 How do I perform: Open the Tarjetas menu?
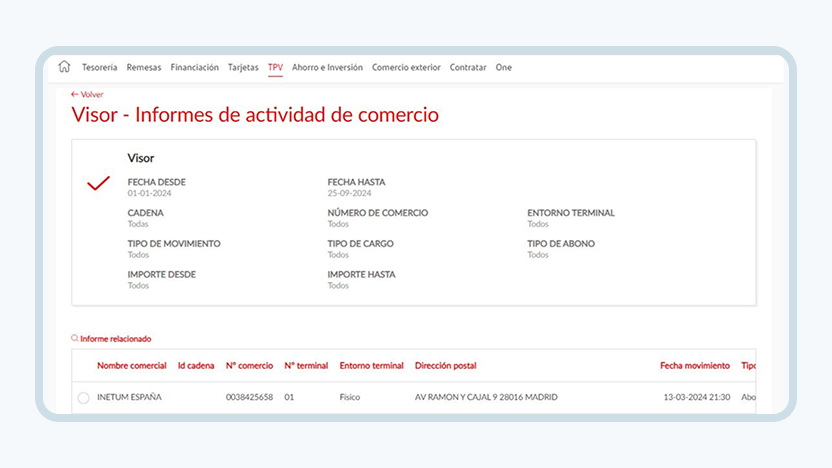coord(243,67)
